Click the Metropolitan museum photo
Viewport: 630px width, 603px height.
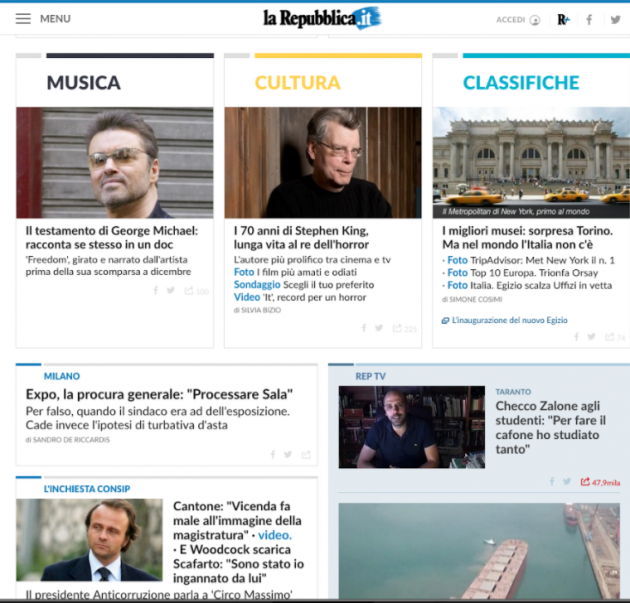(x=531, y=163)
